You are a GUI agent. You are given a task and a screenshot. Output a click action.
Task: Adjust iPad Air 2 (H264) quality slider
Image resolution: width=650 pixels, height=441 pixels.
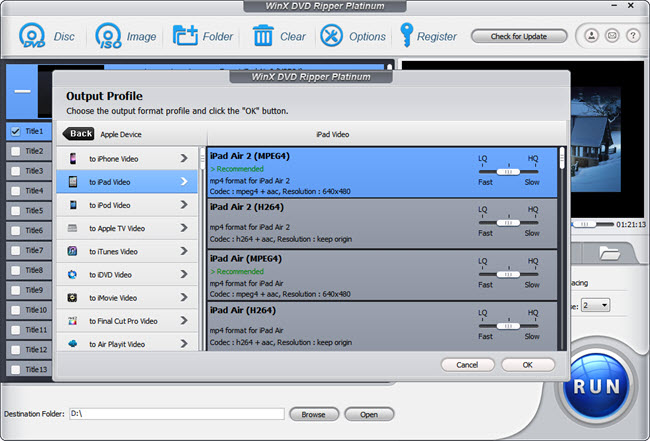click(x=508, y=223)
